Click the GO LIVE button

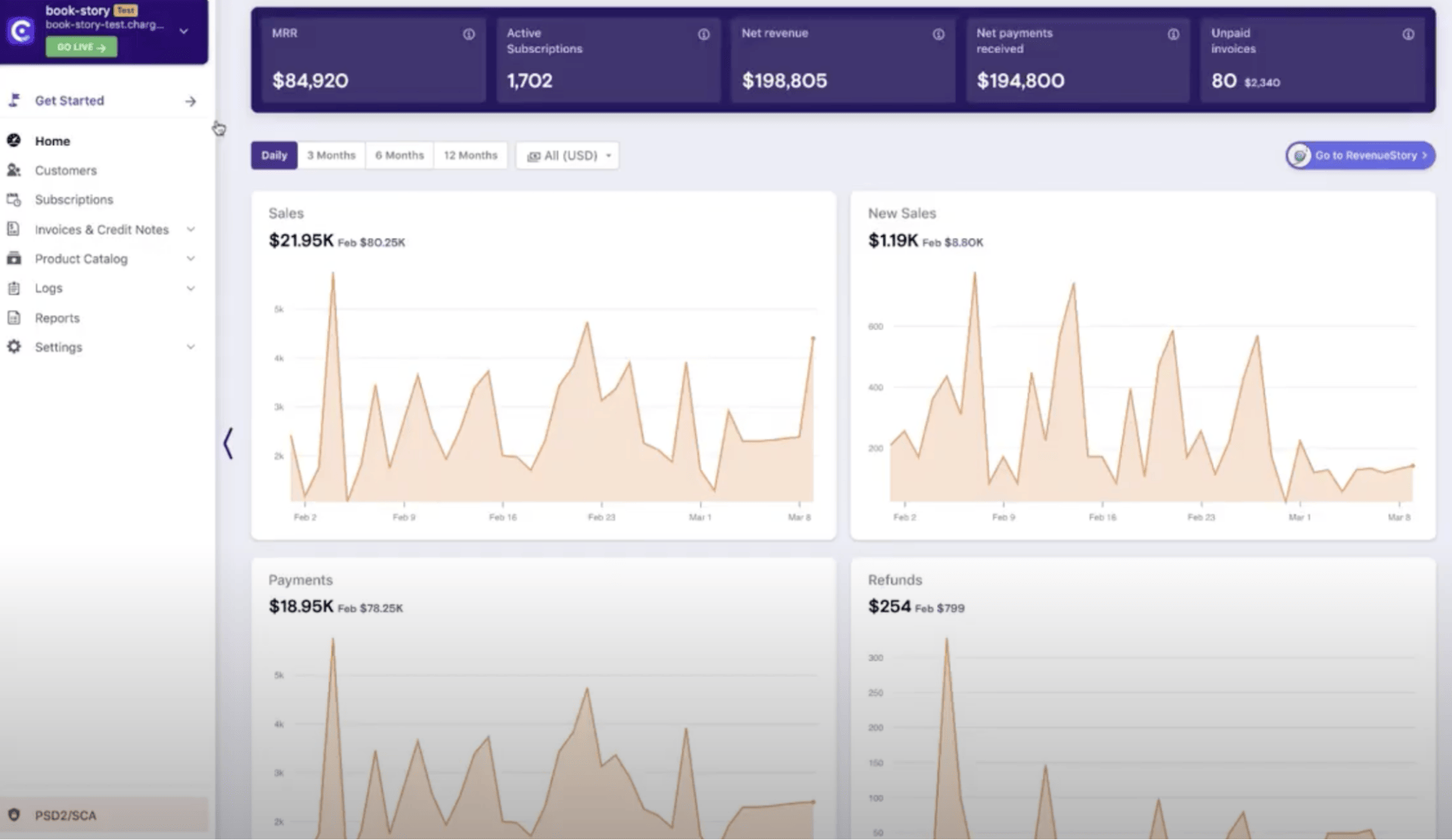click(x=81, y=47)
